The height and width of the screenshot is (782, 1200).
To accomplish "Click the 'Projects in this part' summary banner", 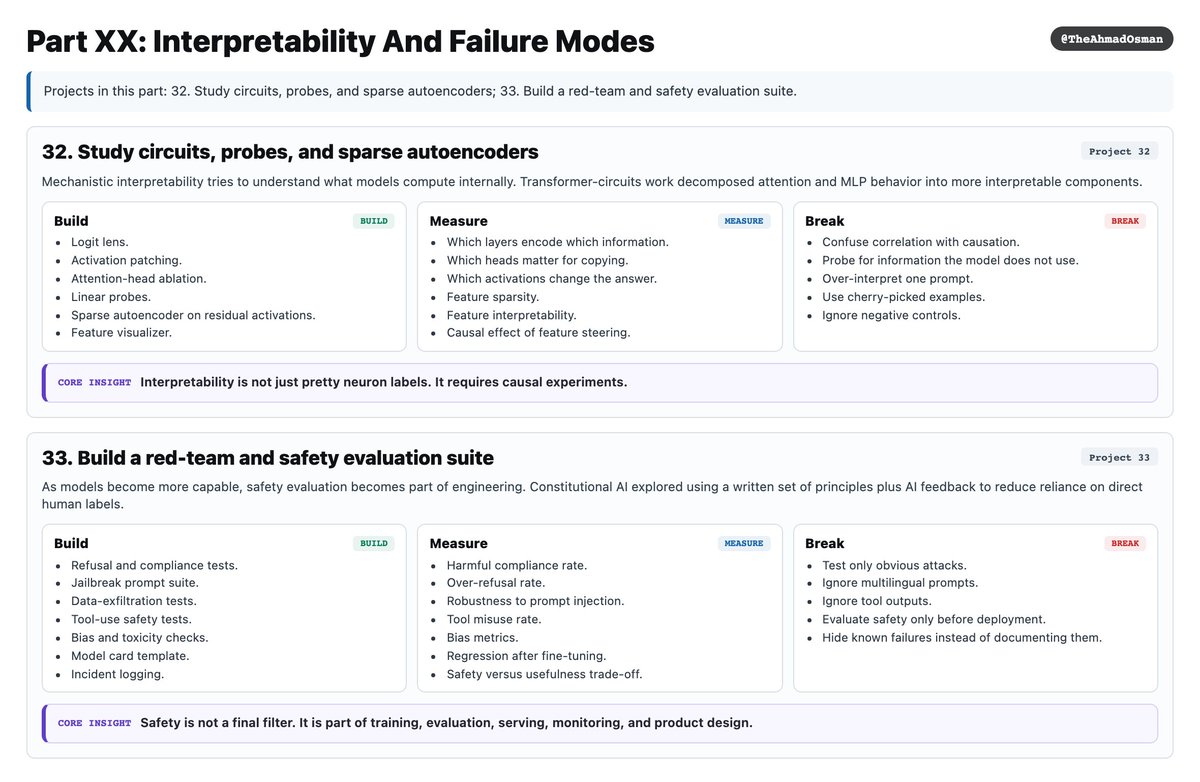I will point(600,91).
